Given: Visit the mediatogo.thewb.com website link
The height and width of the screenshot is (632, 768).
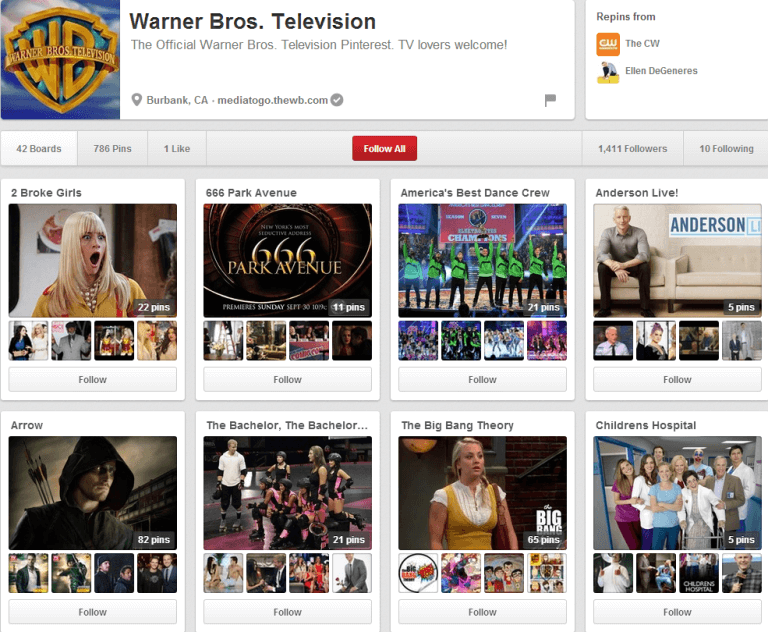Looking at the screenshot, I should click(273, 100).
